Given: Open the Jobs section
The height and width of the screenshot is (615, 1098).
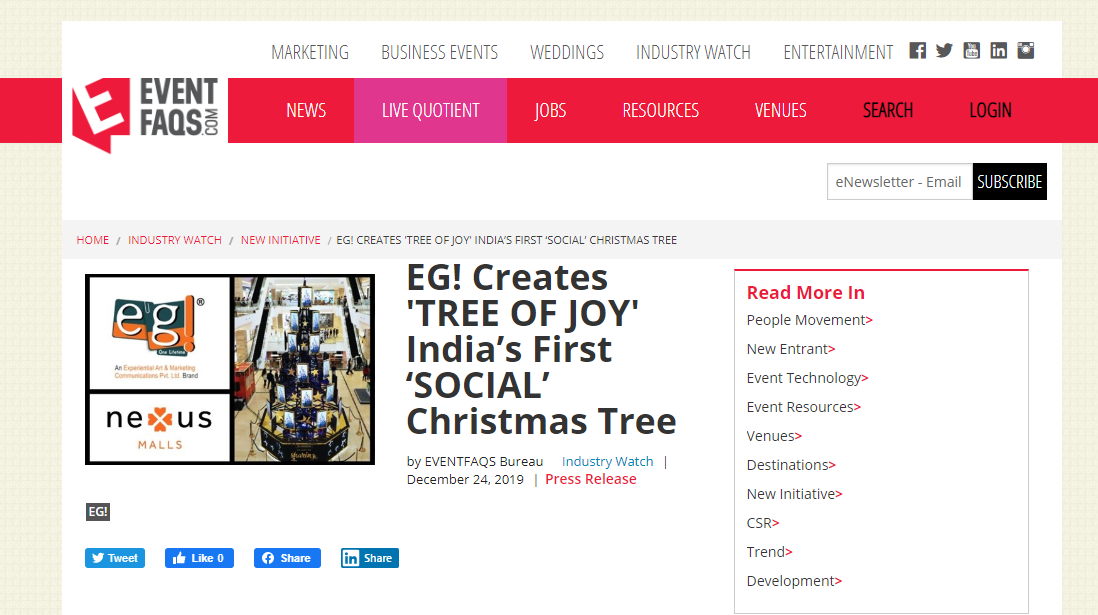Looking at the screenshot, I should [550, 111].
